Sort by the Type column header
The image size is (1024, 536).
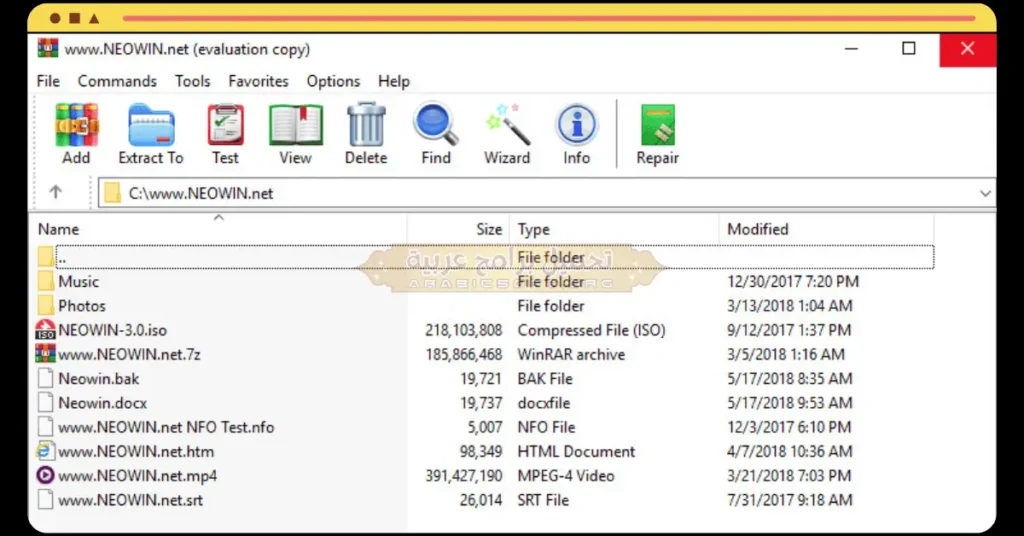point(615,229)
